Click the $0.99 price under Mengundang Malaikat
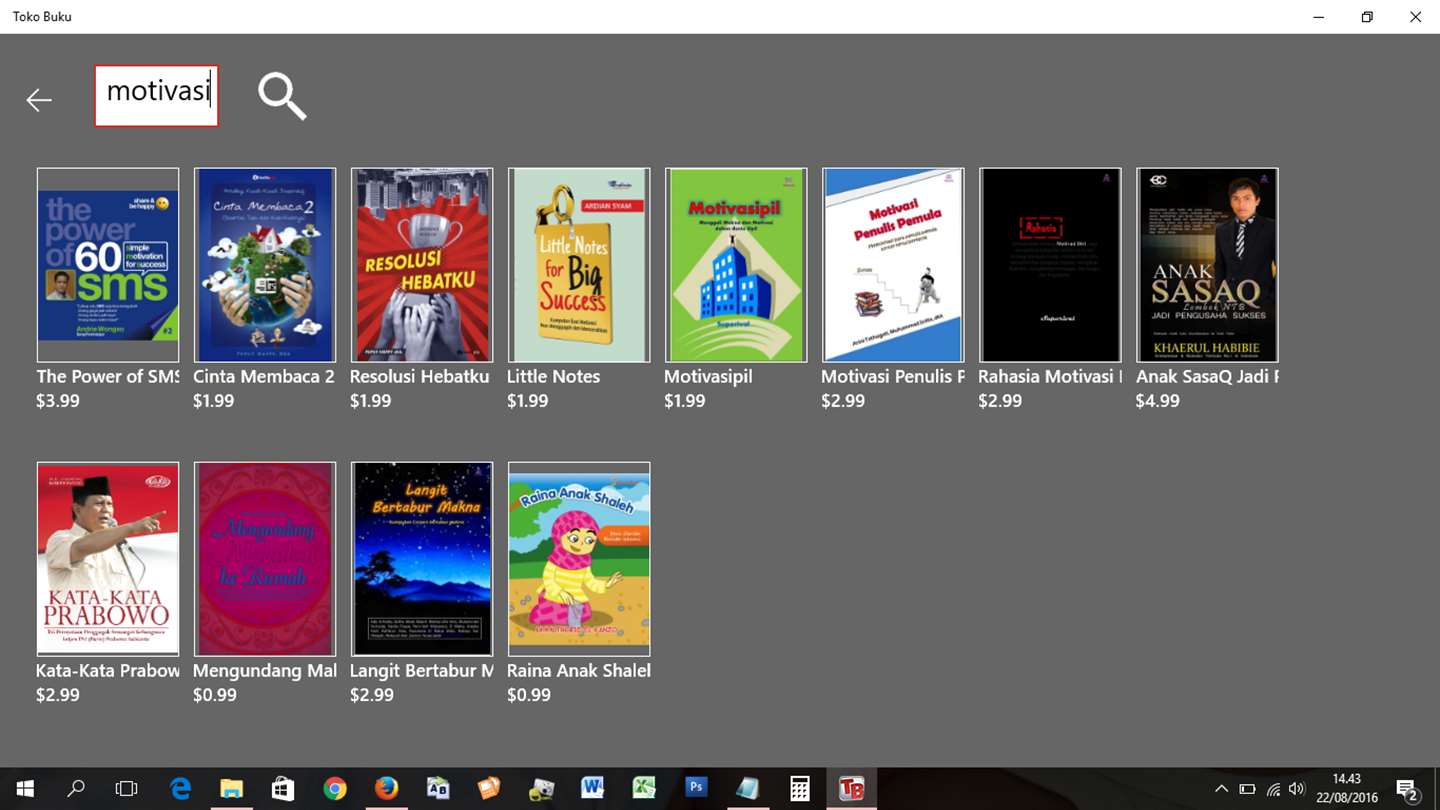The height and width of the screenshot is (810, 1440). pos(215,695)
